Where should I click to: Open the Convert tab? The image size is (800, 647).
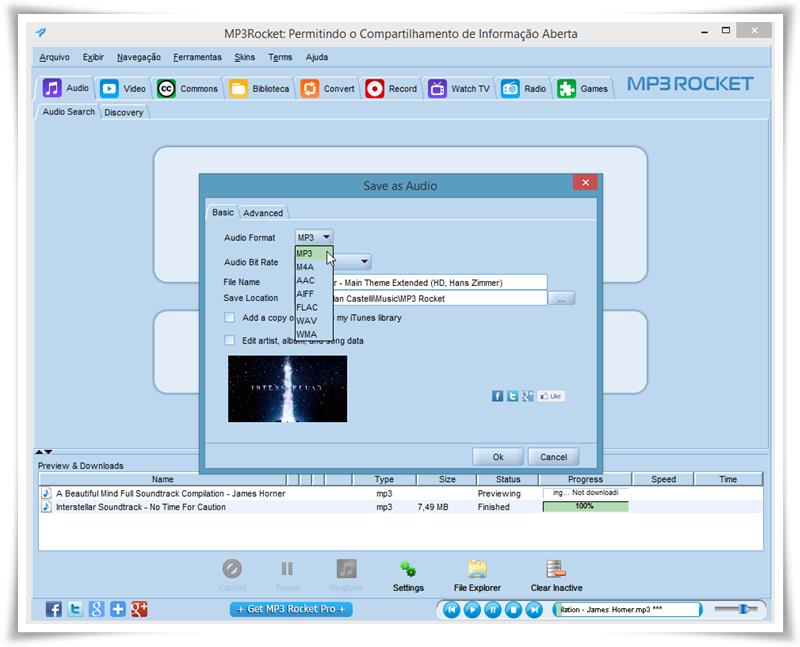pyautogui.click(x=328, y=88)
